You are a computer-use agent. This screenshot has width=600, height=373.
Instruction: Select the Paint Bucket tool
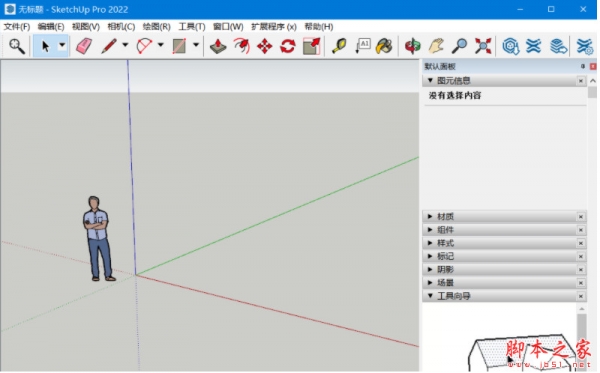(x=384, y=46)
